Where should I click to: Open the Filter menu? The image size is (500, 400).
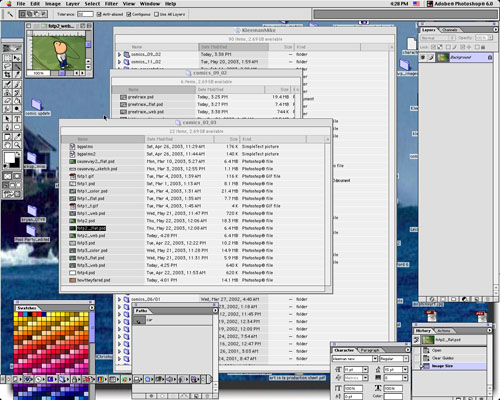pyautogui.click(x=111, y=4)
